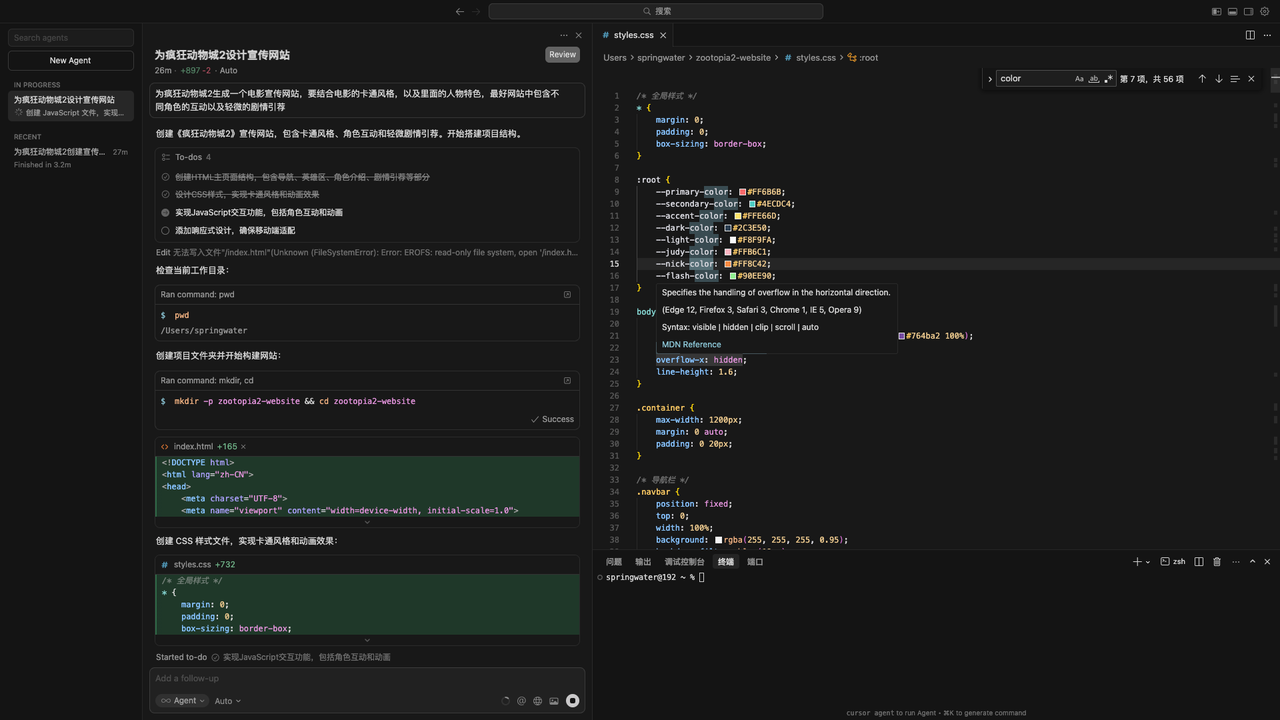Toggle regular expression search option
Image resolution: width=1280 pixels, height=720 pixels.
coord(1108,79)
